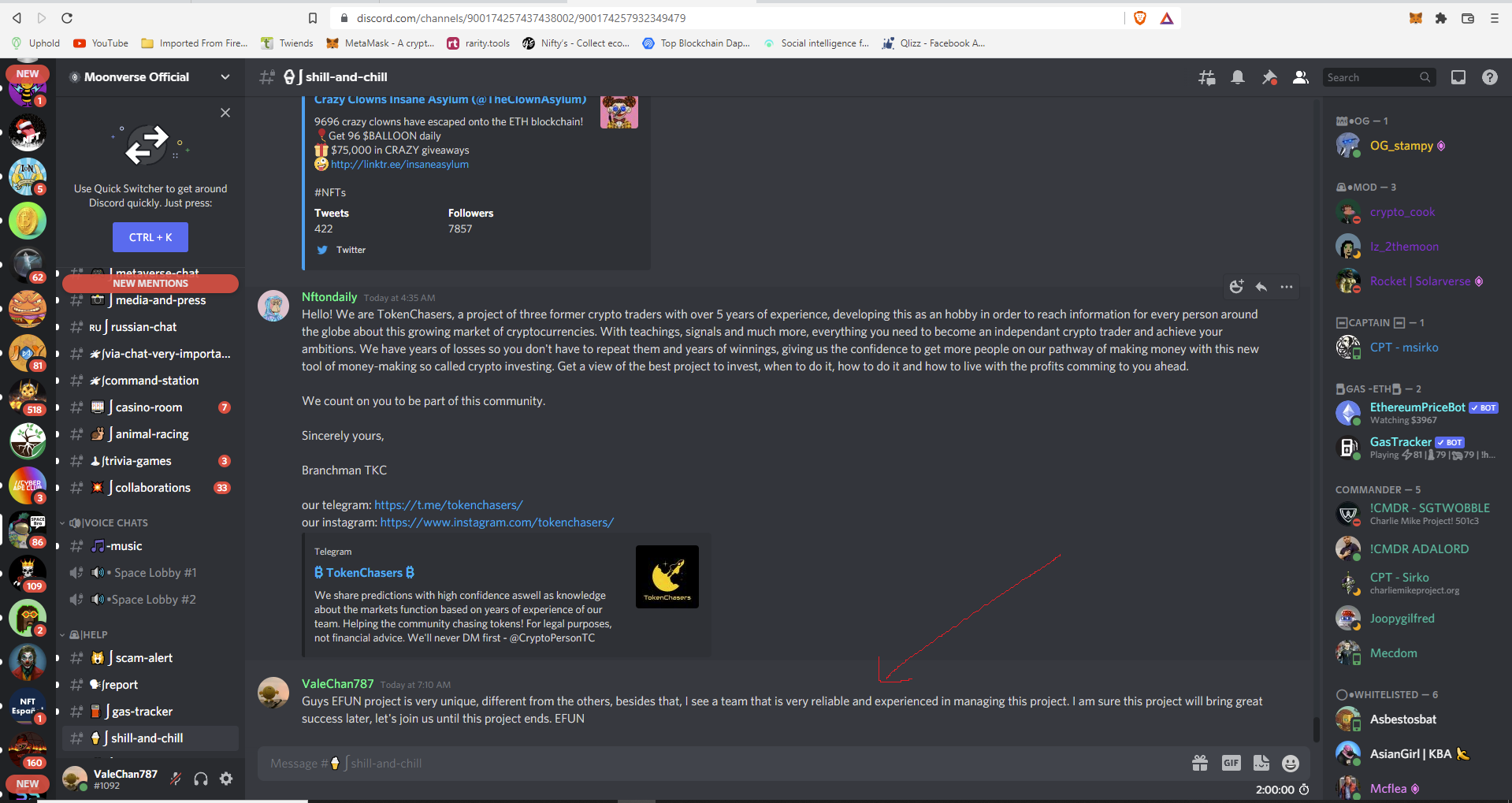The image size is (1512, 803).
Task: Toggle the member list icon
Action: 1301,77
